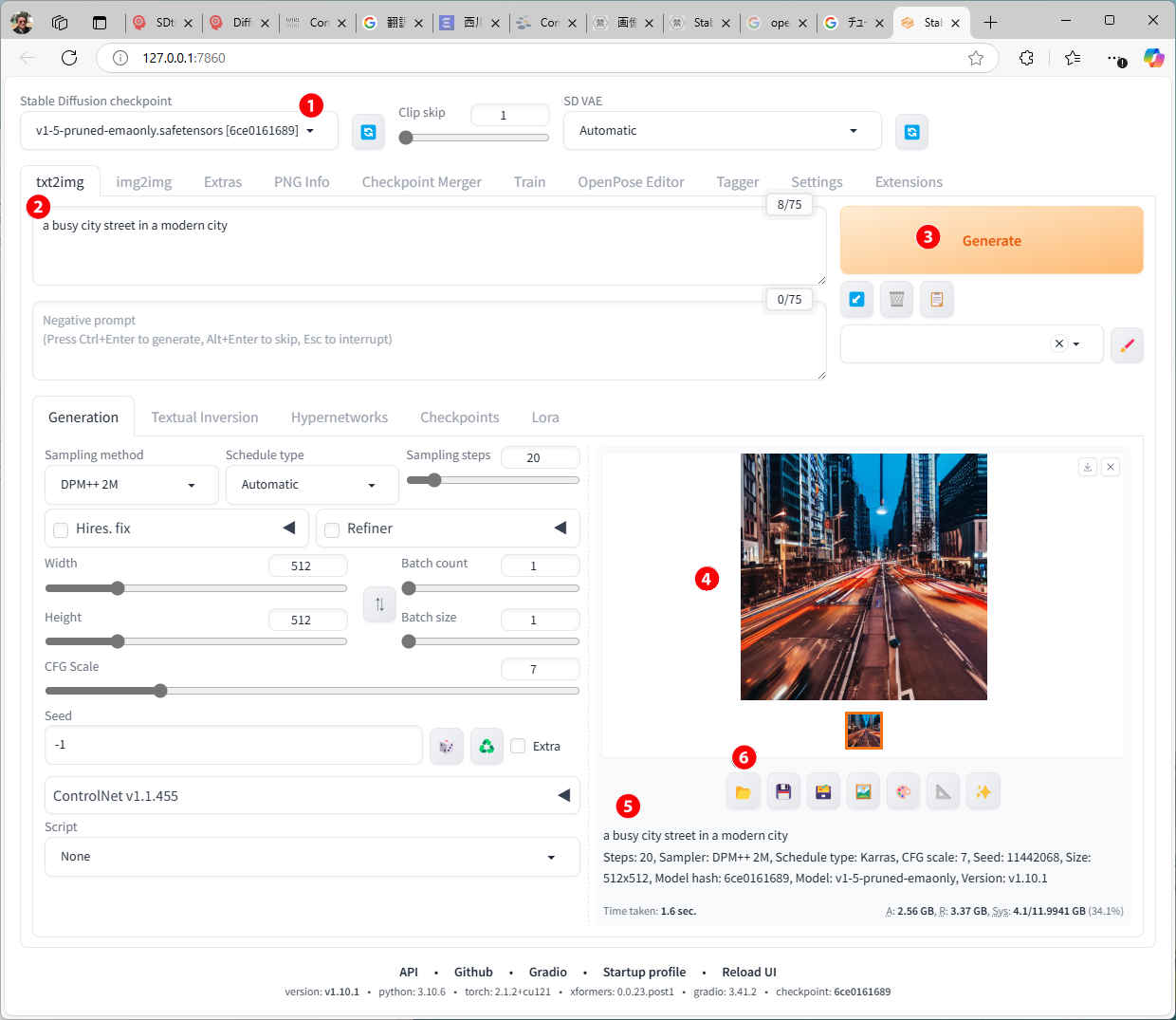Follow the Reload UI link in footer

tap(748, 972)
